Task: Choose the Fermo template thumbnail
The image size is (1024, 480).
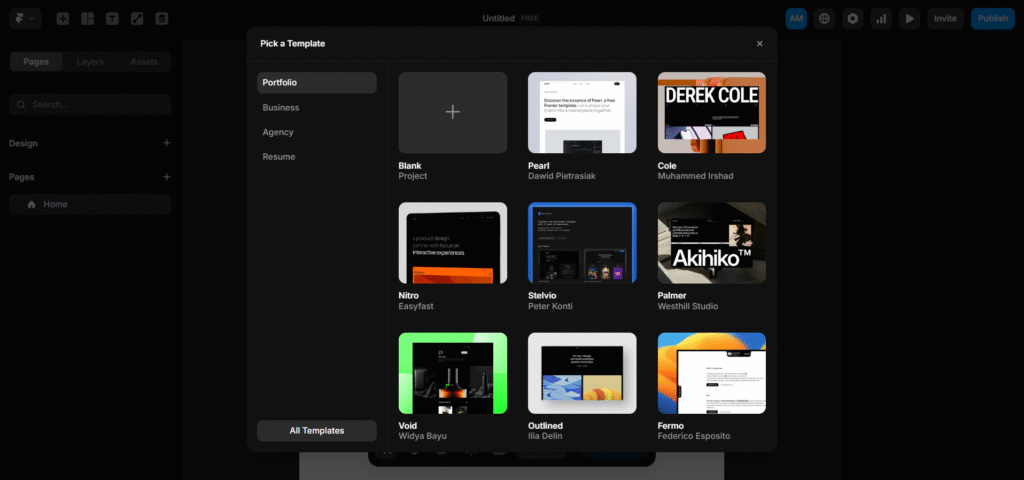Action: (x=712, y=373)
